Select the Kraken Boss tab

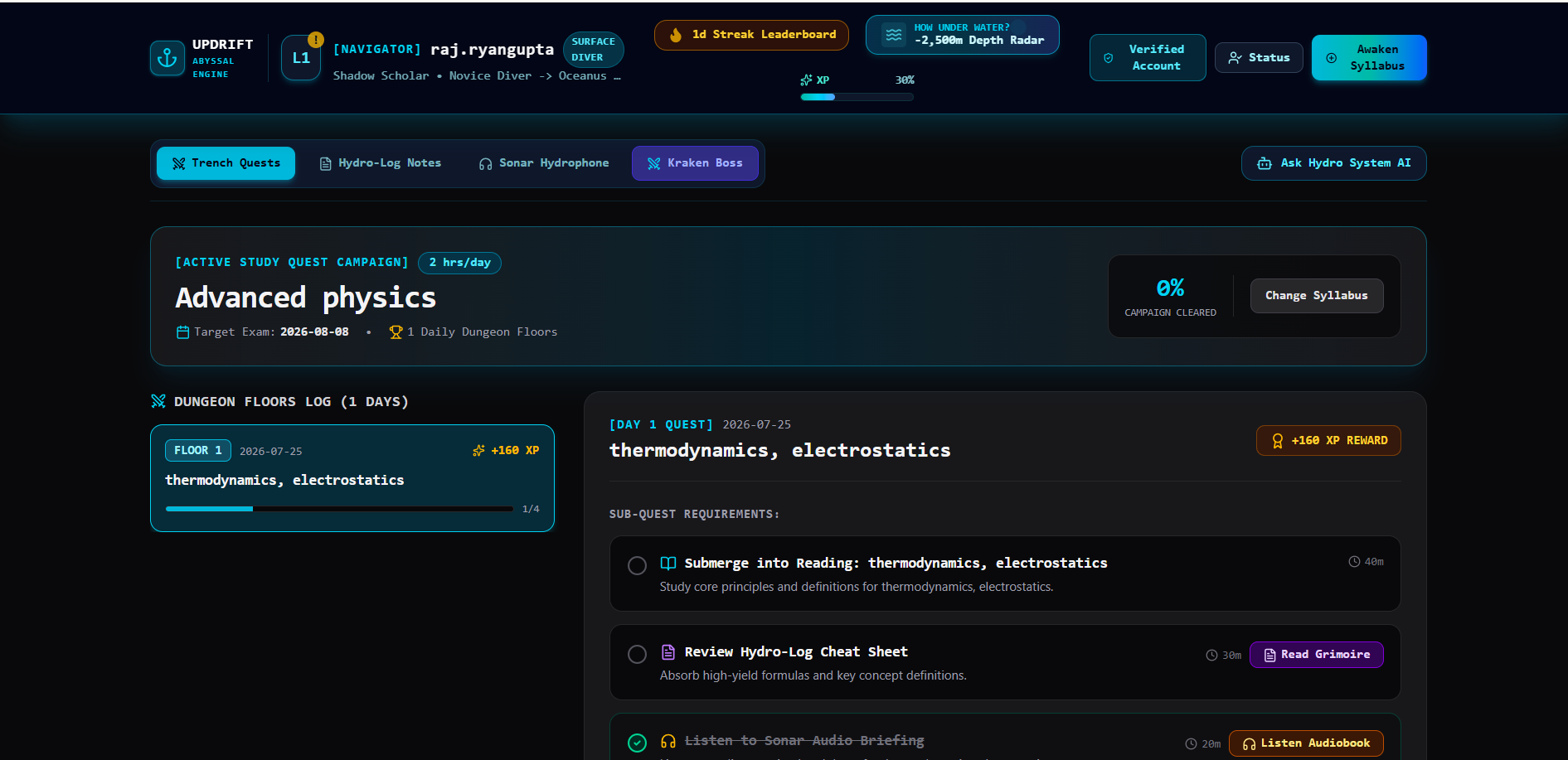point(695,163)
